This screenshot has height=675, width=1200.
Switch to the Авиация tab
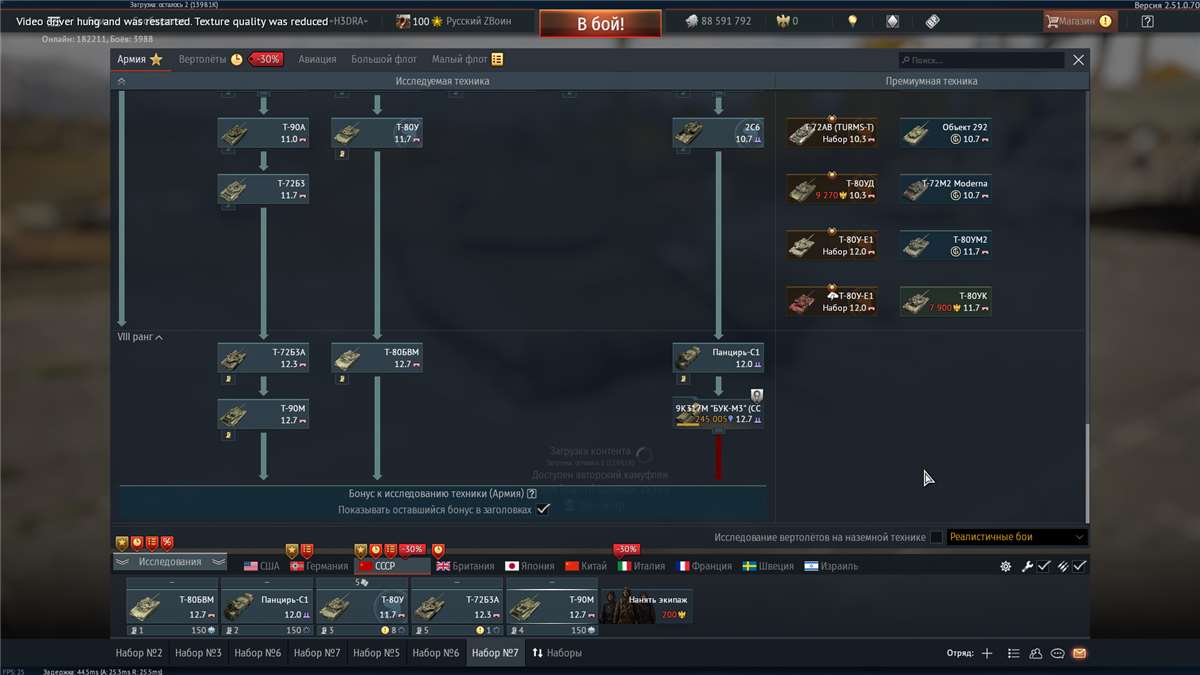(x=317, y=60)
